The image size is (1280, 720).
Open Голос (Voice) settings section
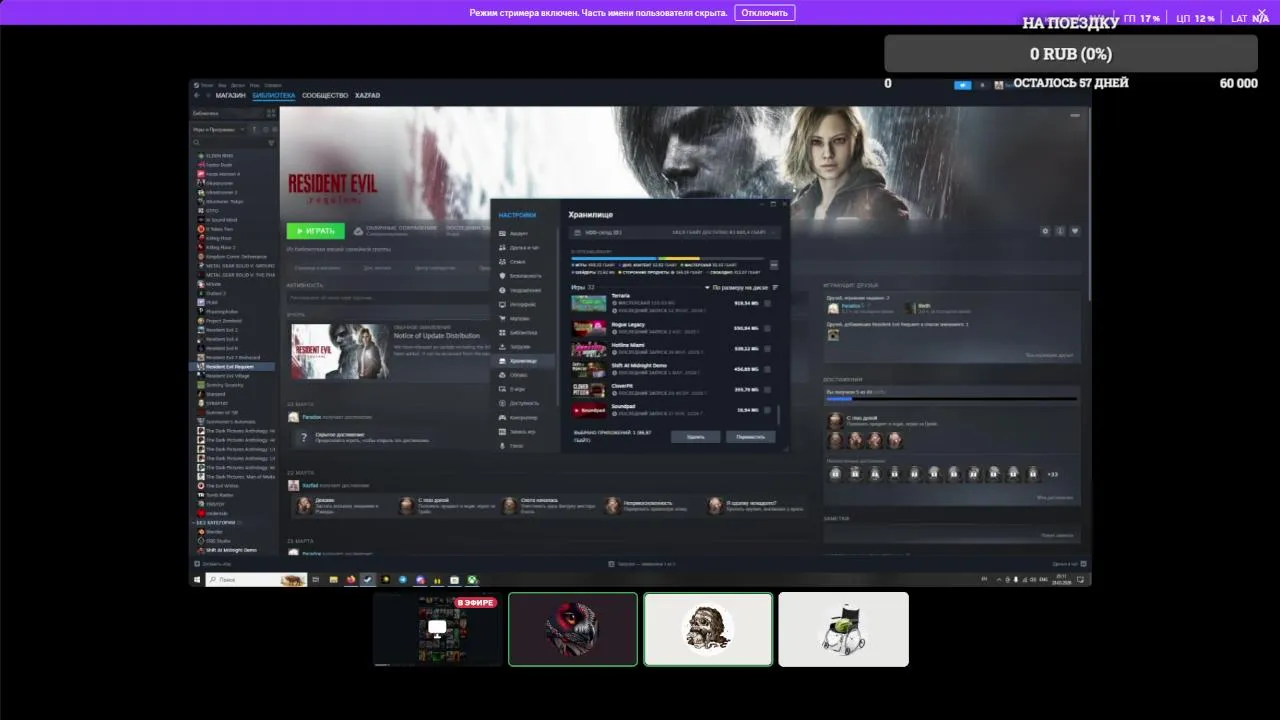(x=524, y=445)
